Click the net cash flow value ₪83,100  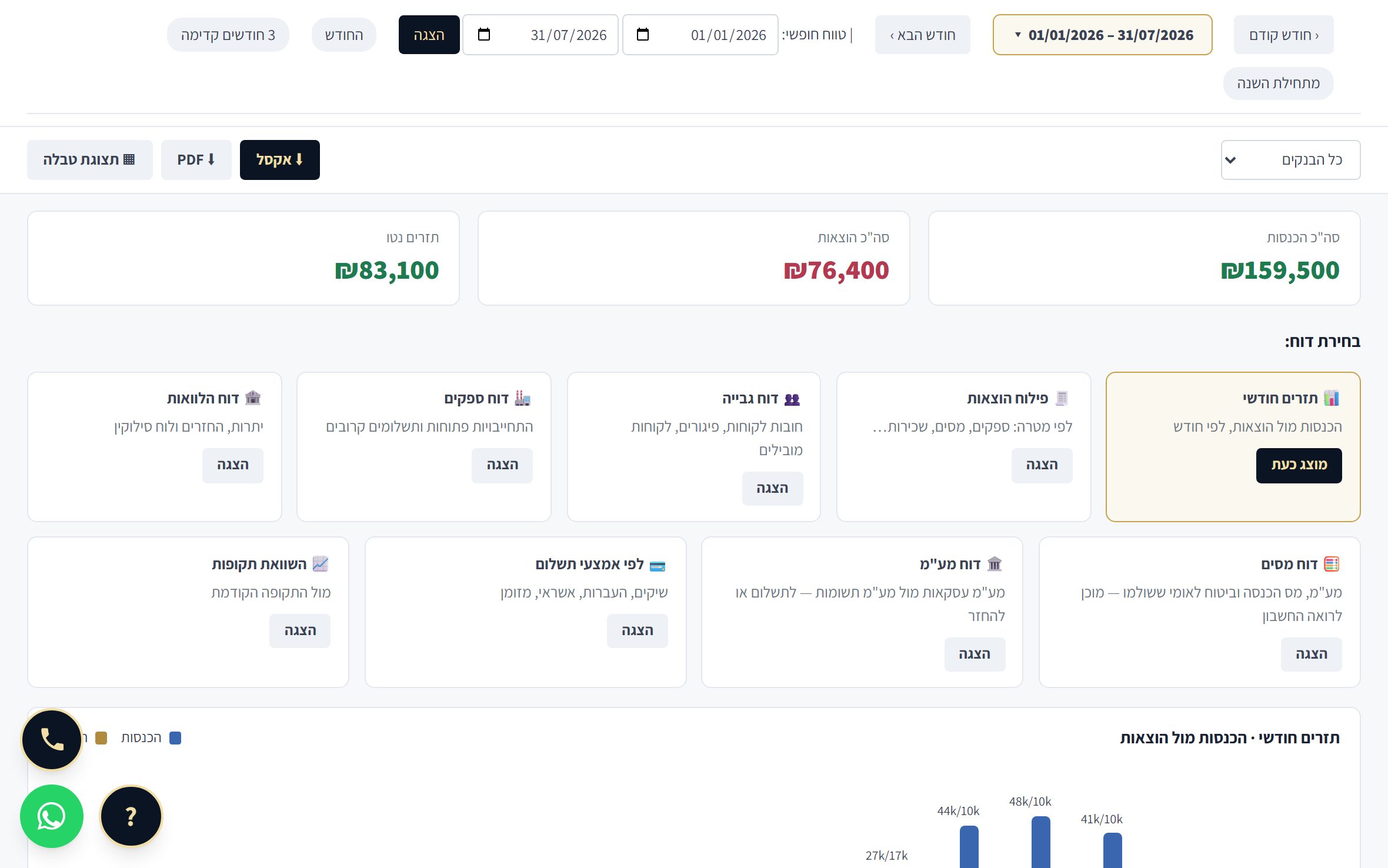pos(387,271)
